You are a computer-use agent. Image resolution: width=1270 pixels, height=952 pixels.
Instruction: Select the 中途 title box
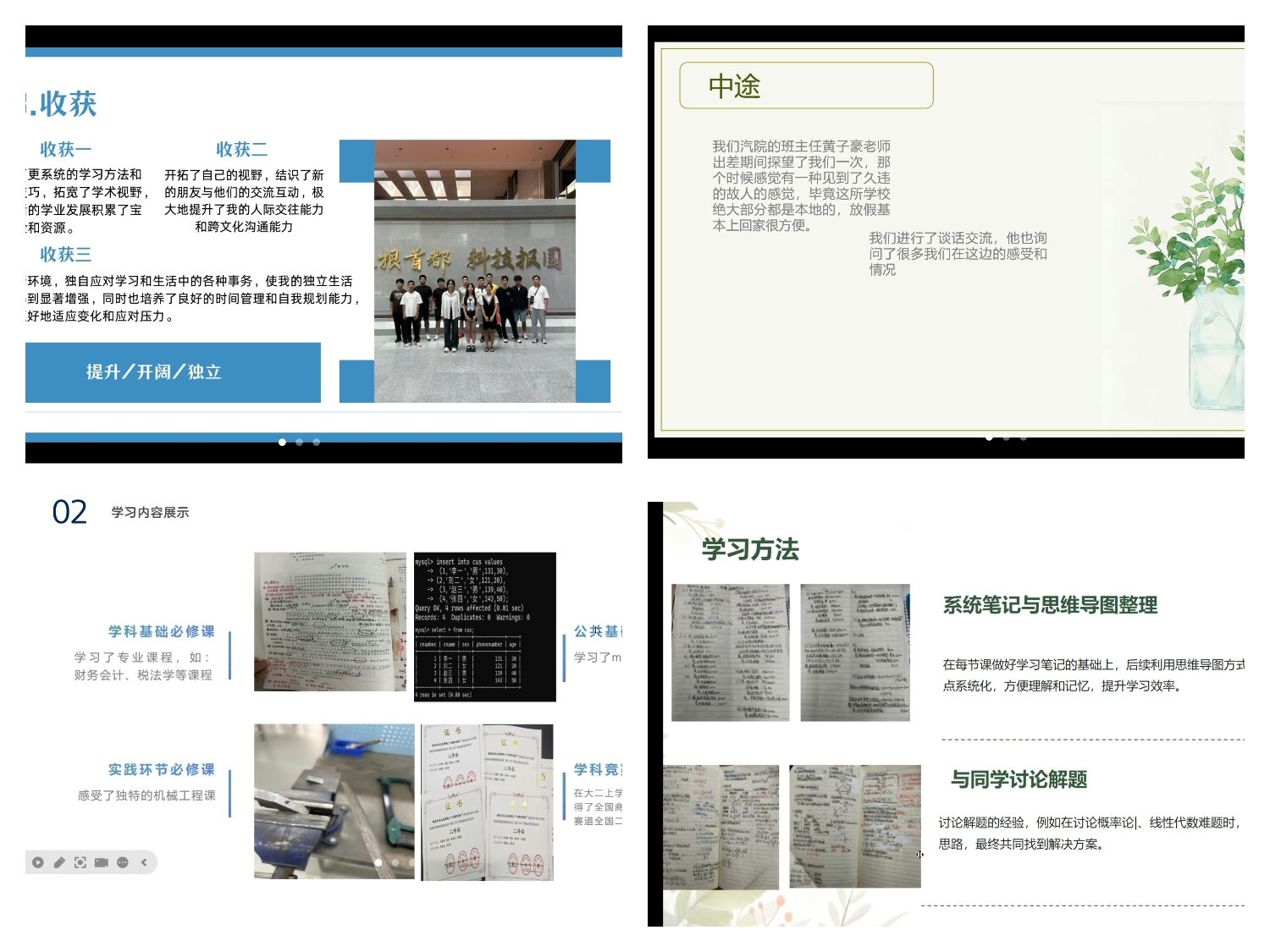click(806, 85)
